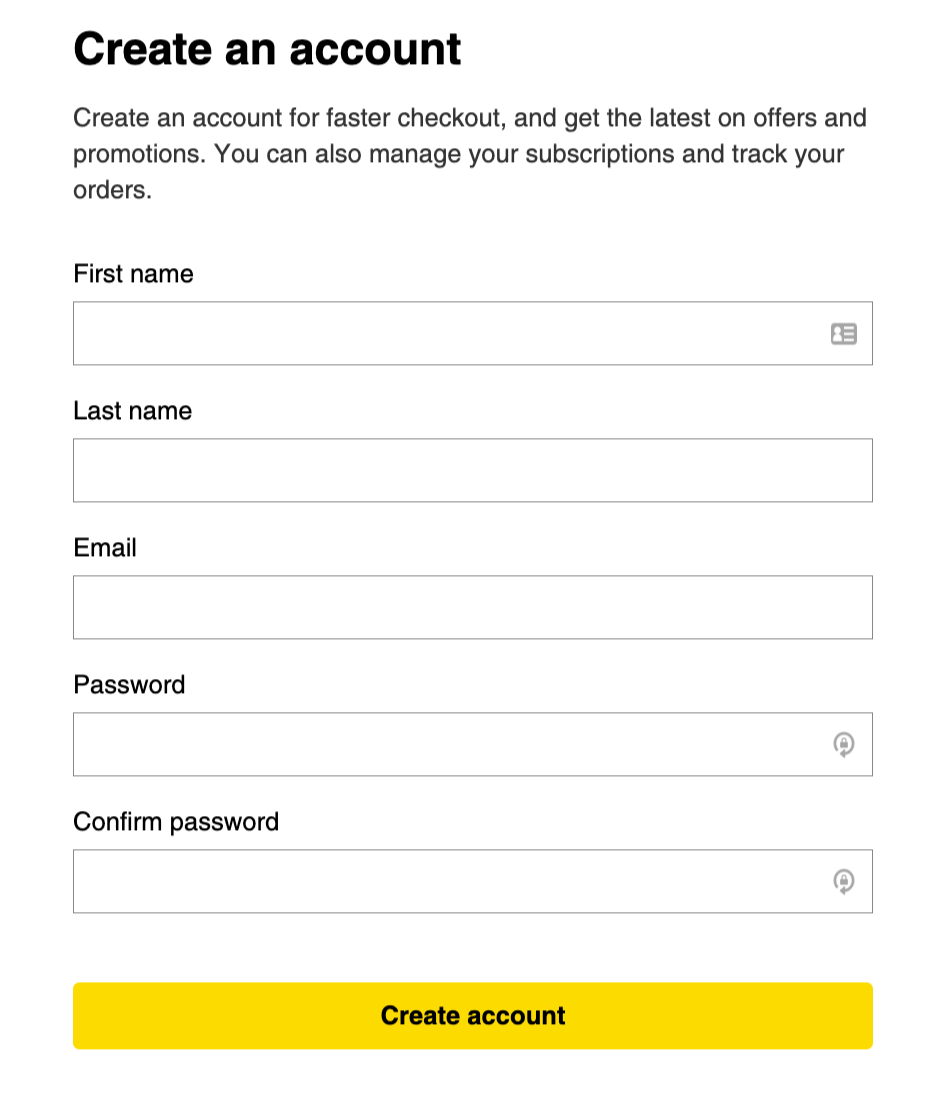Click the word 'orders' ending the description

click(x=112, y=190)
